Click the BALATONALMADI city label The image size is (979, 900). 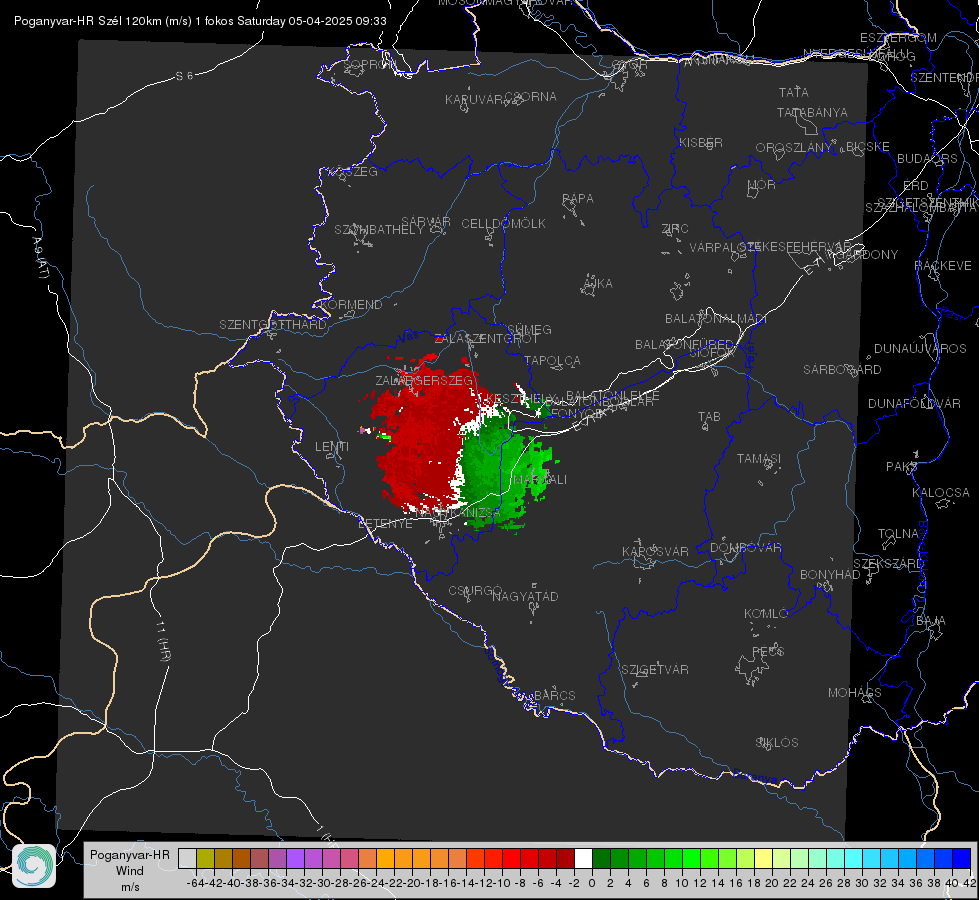pos(715,319)
